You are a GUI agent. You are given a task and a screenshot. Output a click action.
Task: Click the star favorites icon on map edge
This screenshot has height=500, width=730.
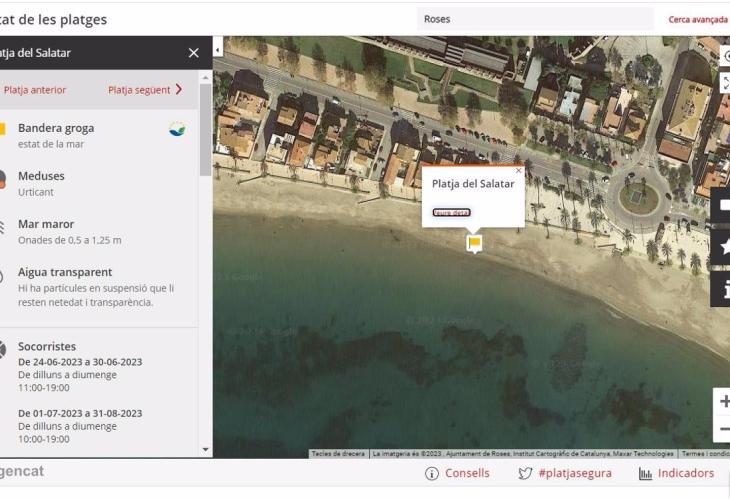pos(722,247)
